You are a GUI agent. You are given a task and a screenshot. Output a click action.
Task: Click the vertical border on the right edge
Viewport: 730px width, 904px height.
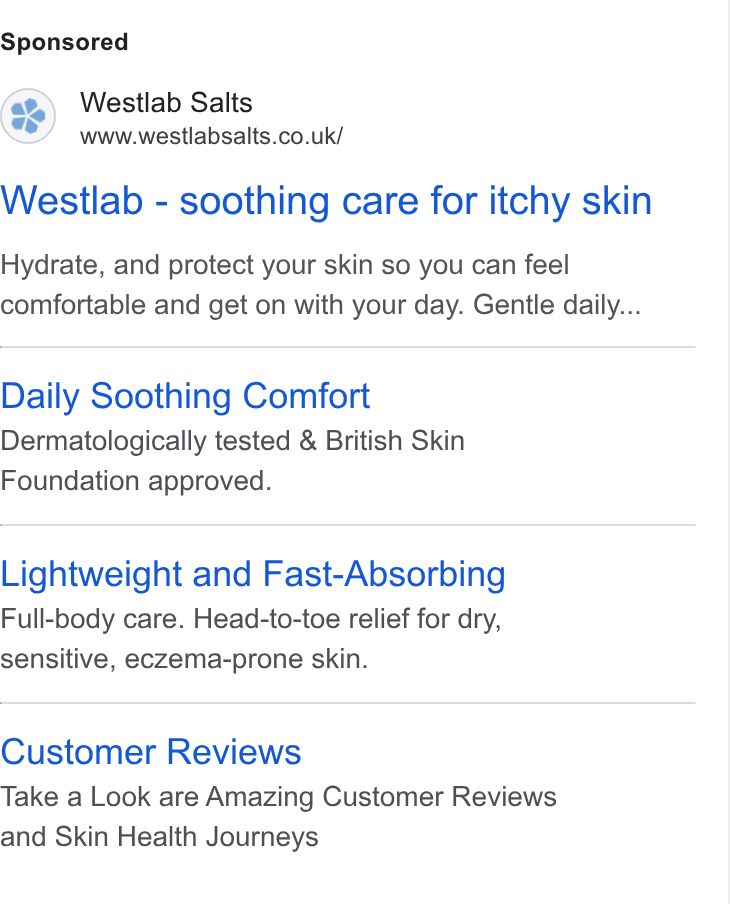pyautogui.click(x=728, y=452)
